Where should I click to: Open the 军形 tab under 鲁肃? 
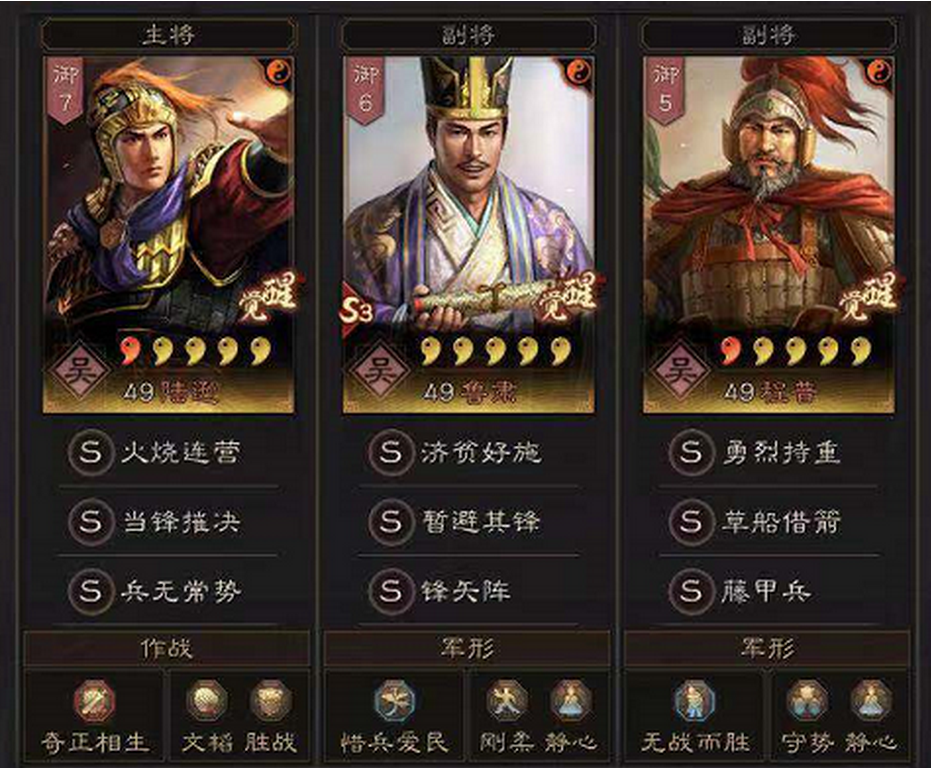pos(467,649)
